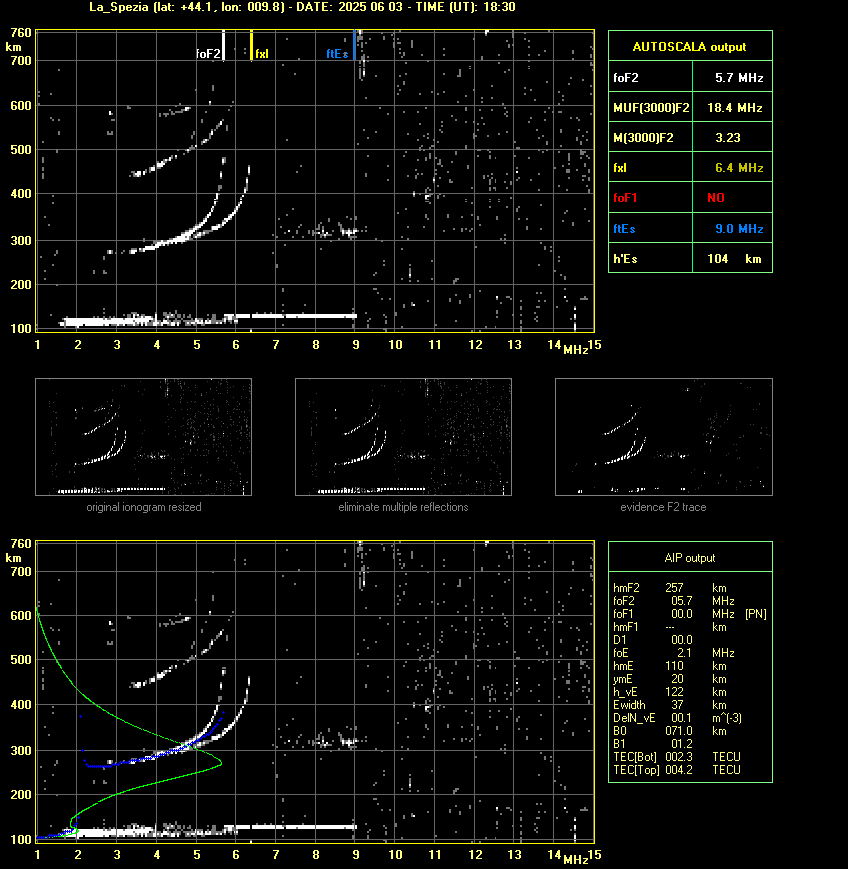Select the AUTOSCALA output header

(690, 47)
